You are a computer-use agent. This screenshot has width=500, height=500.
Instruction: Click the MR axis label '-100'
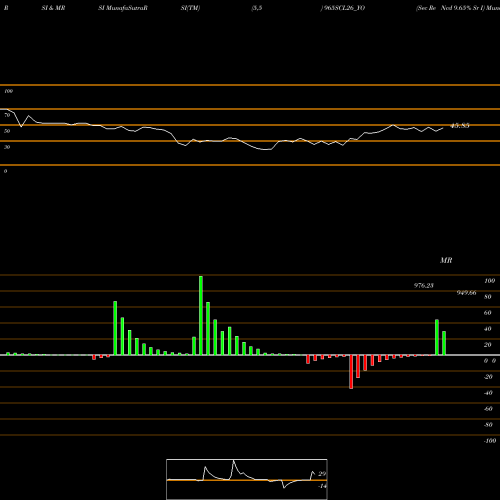[x=490, y=441]
